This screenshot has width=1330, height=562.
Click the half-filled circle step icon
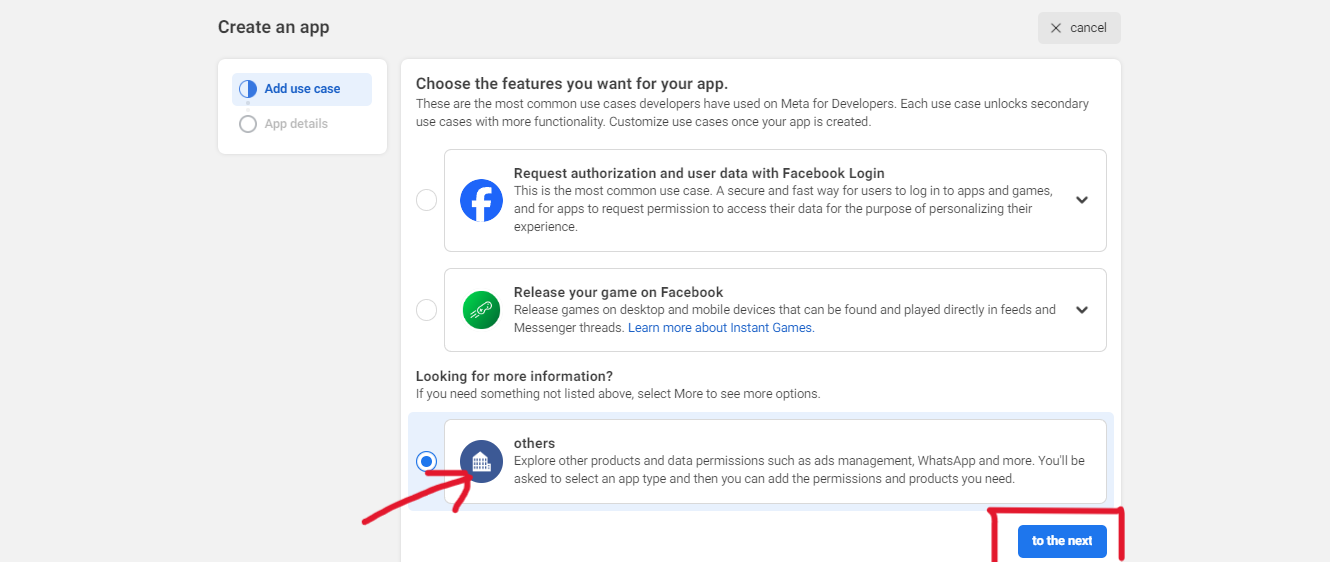pos(248,89)
